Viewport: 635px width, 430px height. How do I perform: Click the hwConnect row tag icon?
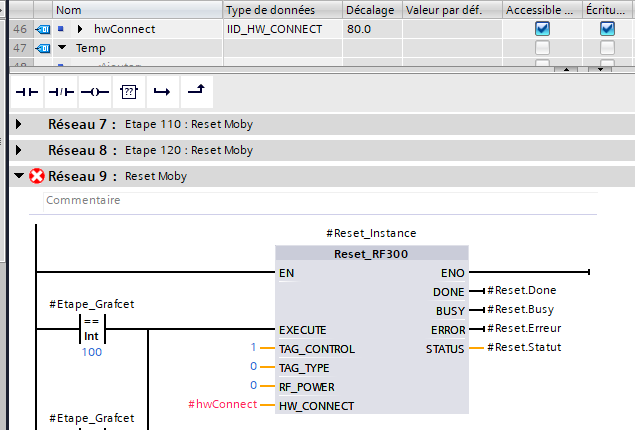click(43, 29)
